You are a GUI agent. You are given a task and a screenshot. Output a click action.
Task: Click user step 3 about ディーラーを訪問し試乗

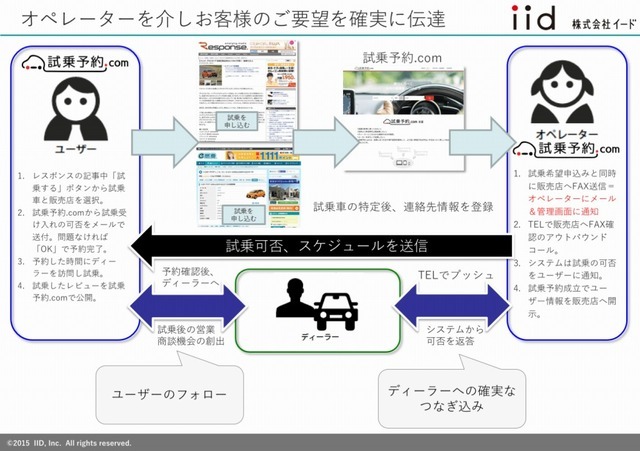[x=68, y=267]
